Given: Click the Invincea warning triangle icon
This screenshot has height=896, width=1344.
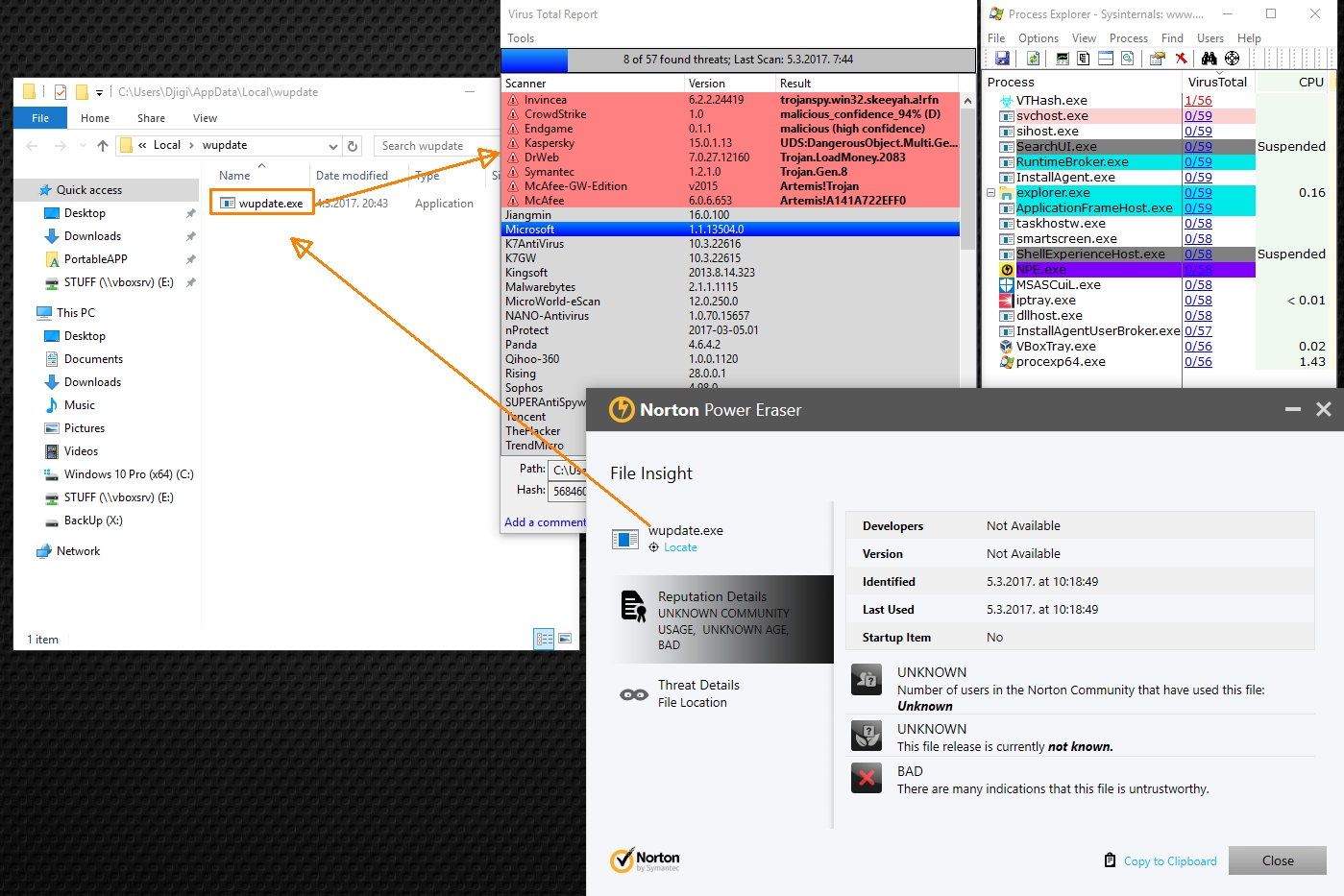Looking at the screenshot, I should pyautogui.click(x=513, y=100).
